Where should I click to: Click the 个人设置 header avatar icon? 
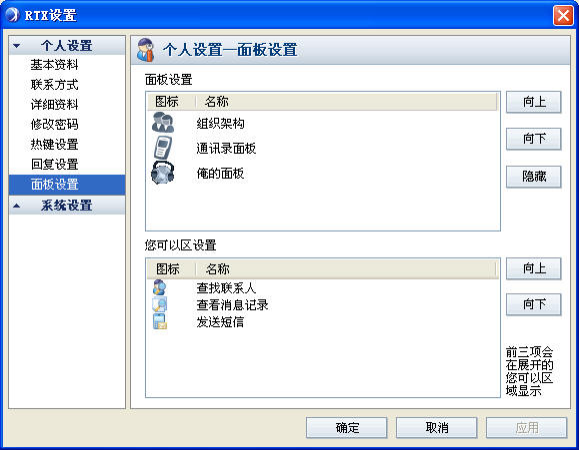(145, 50)
